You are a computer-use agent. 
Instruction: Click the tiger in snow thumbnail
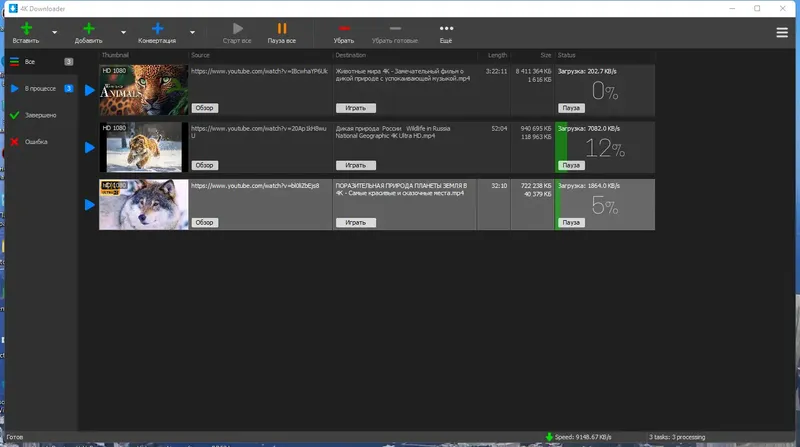click(143, 147)
